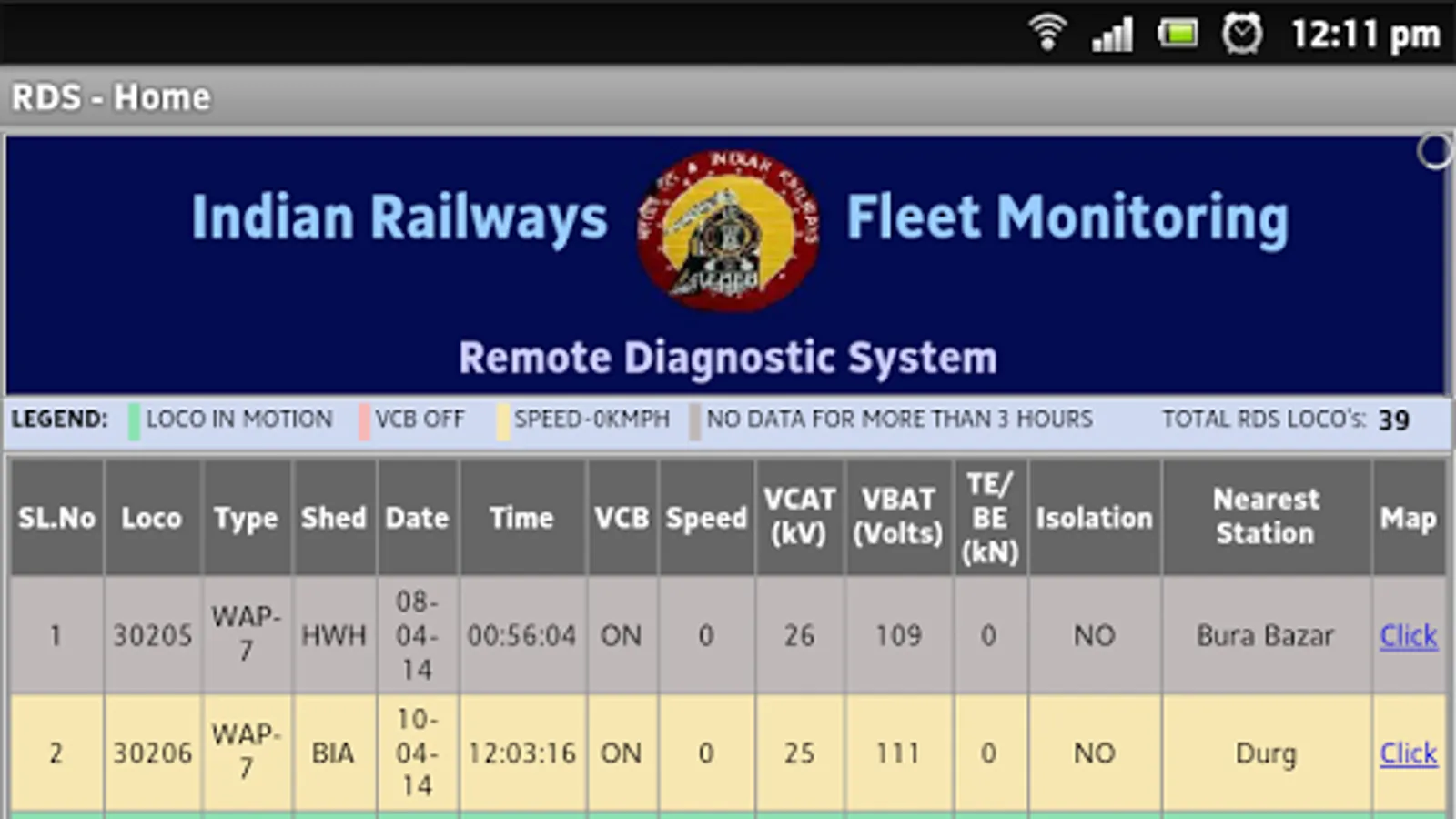Click the VBAT (Volts) column header
Screen dimensions: 1456x819
point(899,518)
